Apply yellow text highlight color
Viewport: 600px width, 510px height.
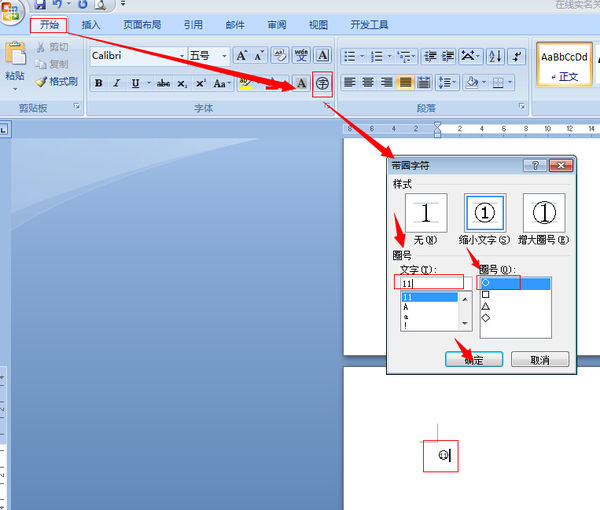tap(245, 83)
